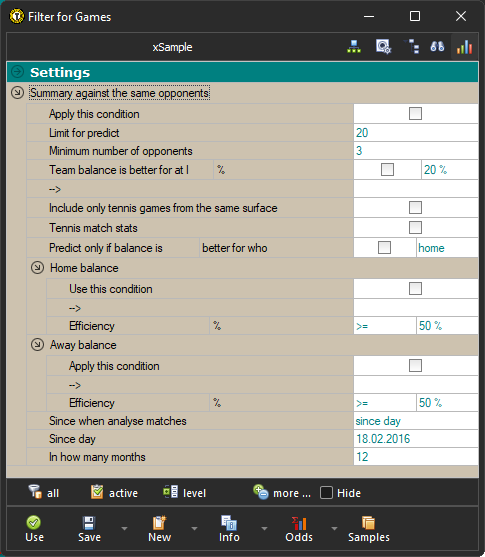Viewport: 485px width, 557px height.
Task: Open the colored bar chart icon
Action: click(x=464, y=47)
